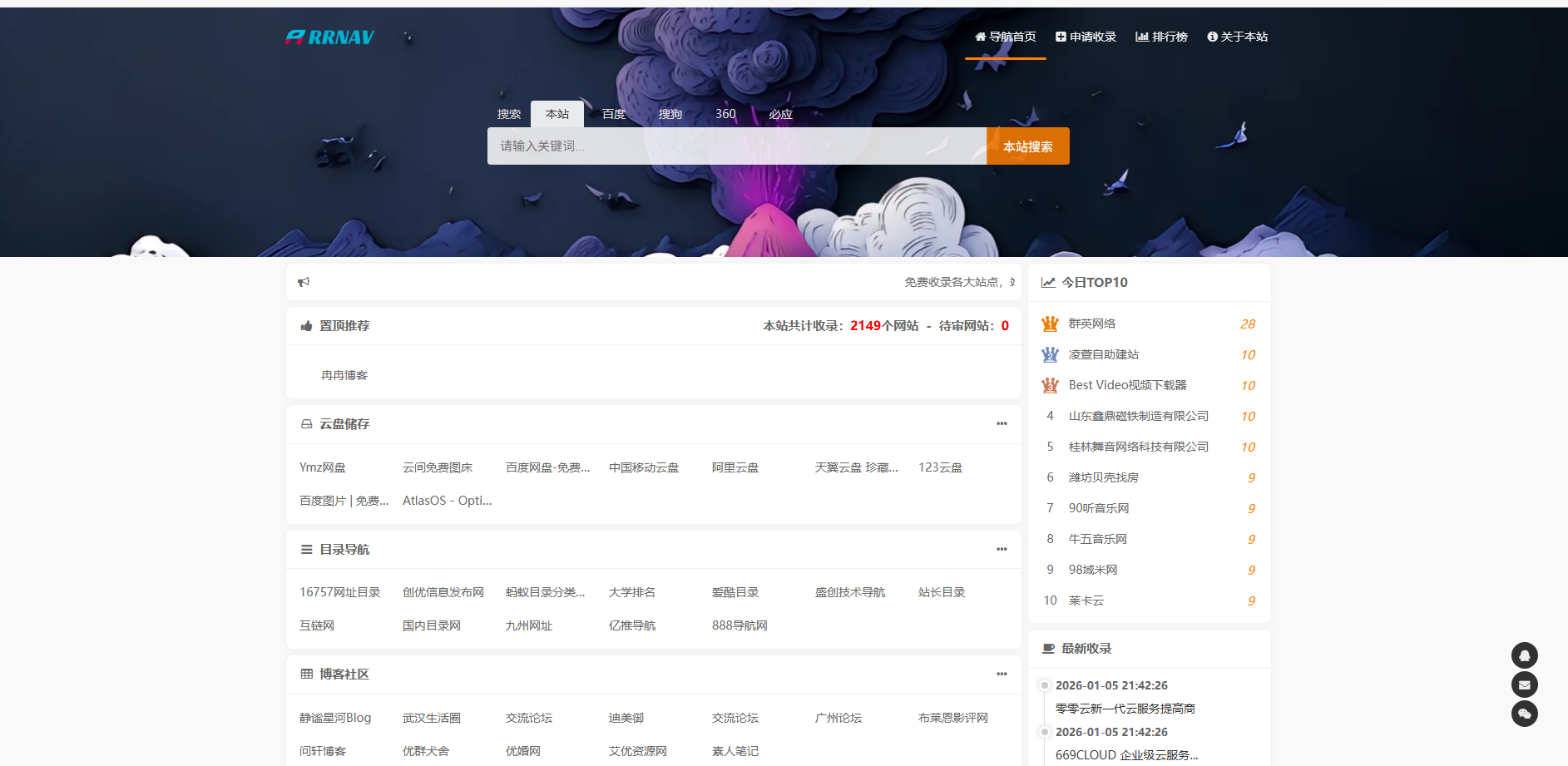Open the QQ contact floating button

(1524, 655)
